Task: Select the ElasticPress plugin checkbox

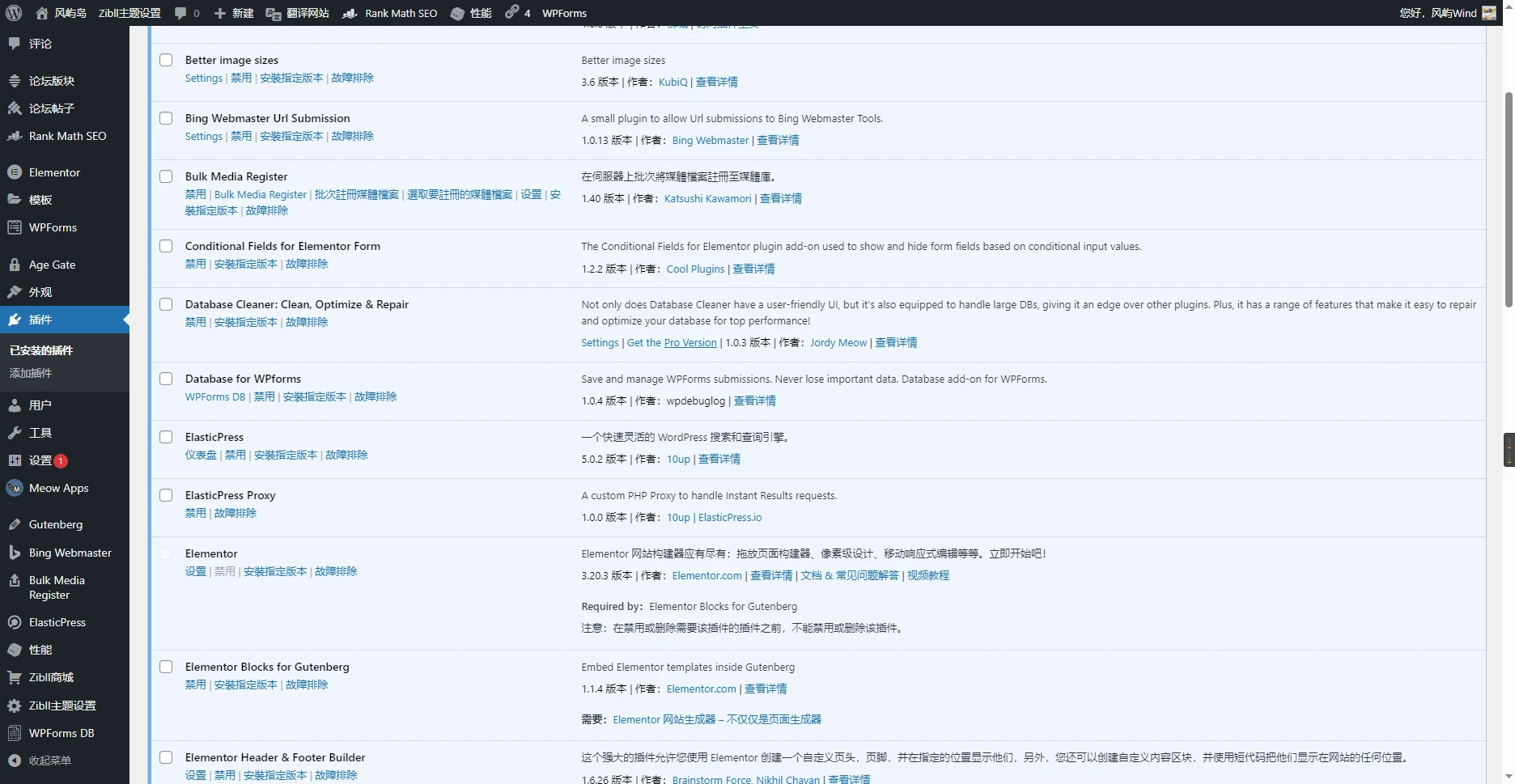Action: [166, 437]
